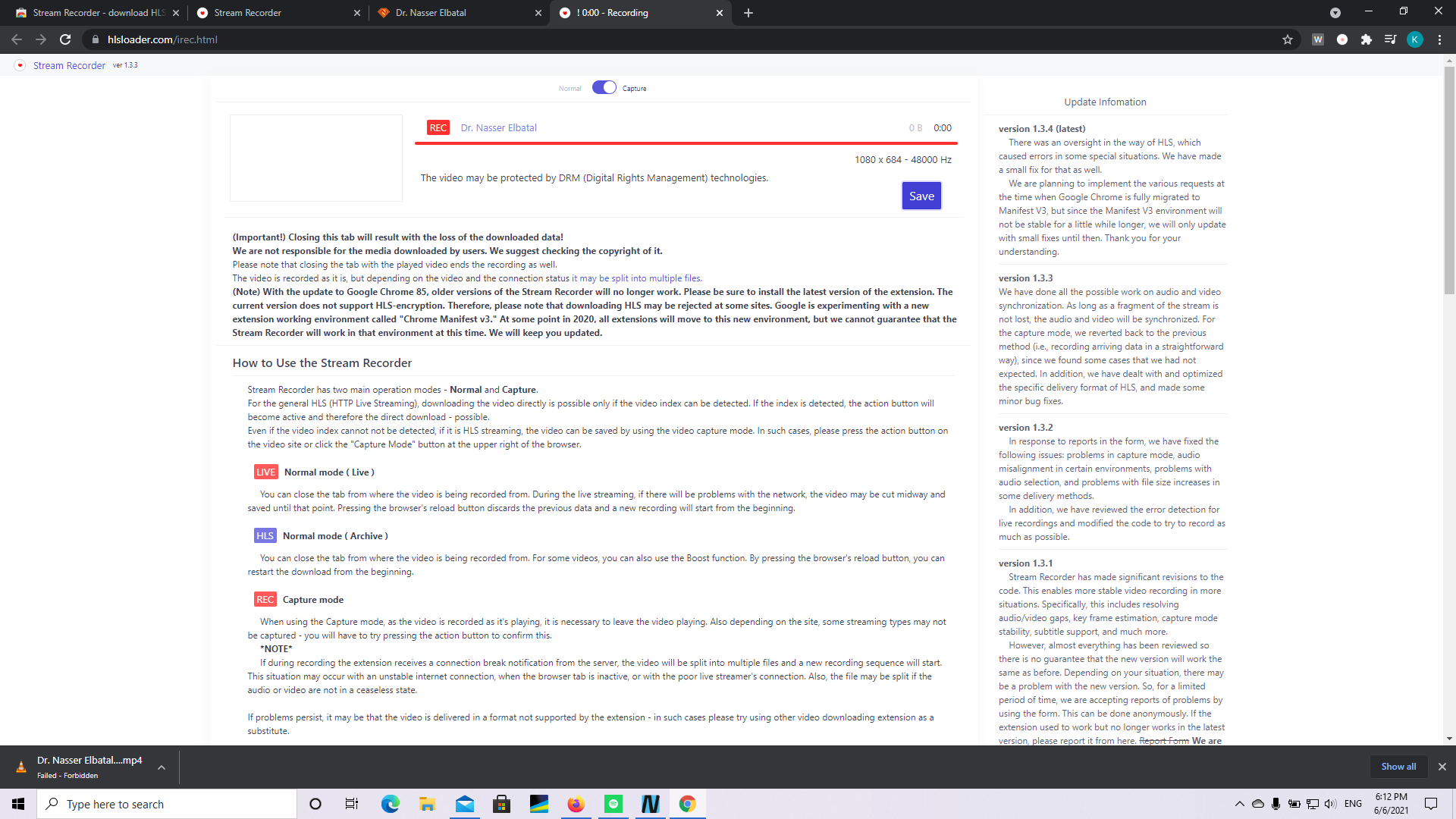Click the red REC badge next to Dr. Nasser Elbatal
This screenshot has height=819, width=1456.
(x=438, y=128)
